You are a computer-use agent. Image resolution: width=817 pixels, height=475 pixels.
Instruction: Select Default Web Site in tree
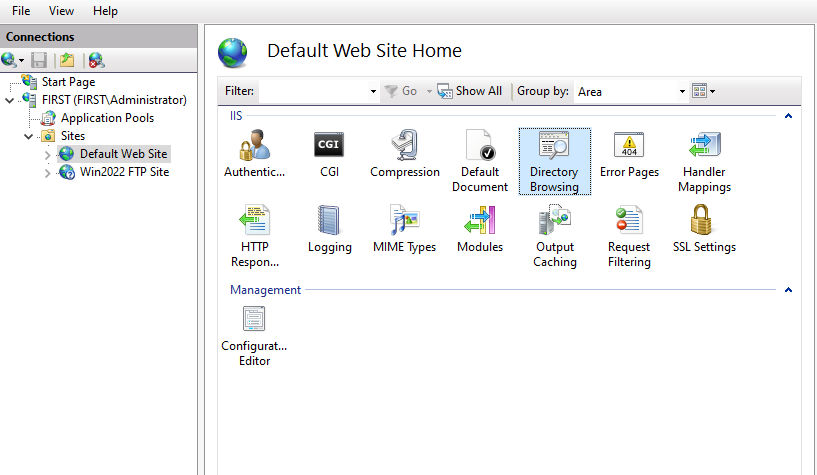[x=123, y=154]
